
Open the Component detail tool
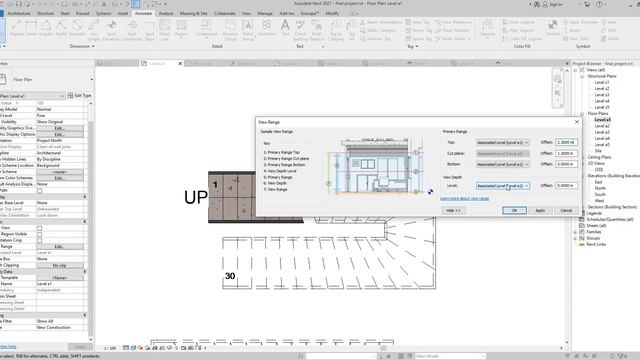206,29
